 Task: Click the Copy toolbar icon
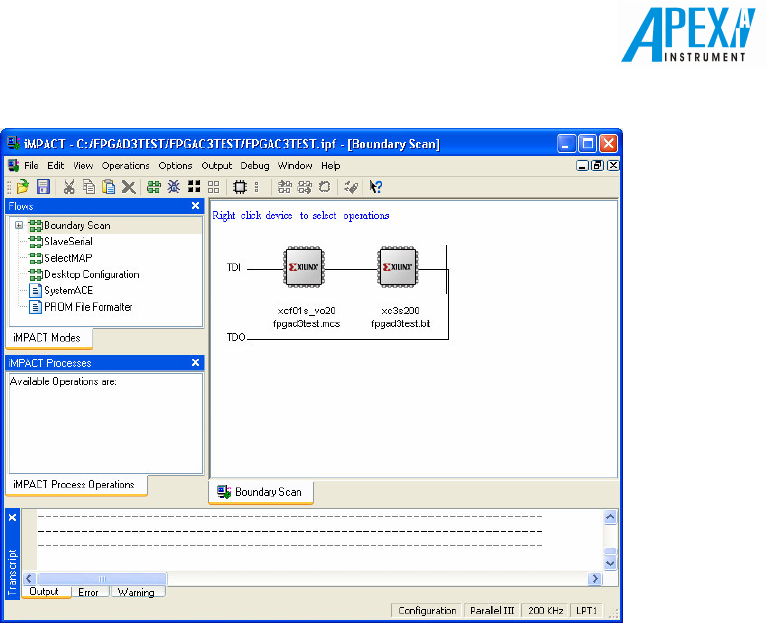(x=89, y=187)
